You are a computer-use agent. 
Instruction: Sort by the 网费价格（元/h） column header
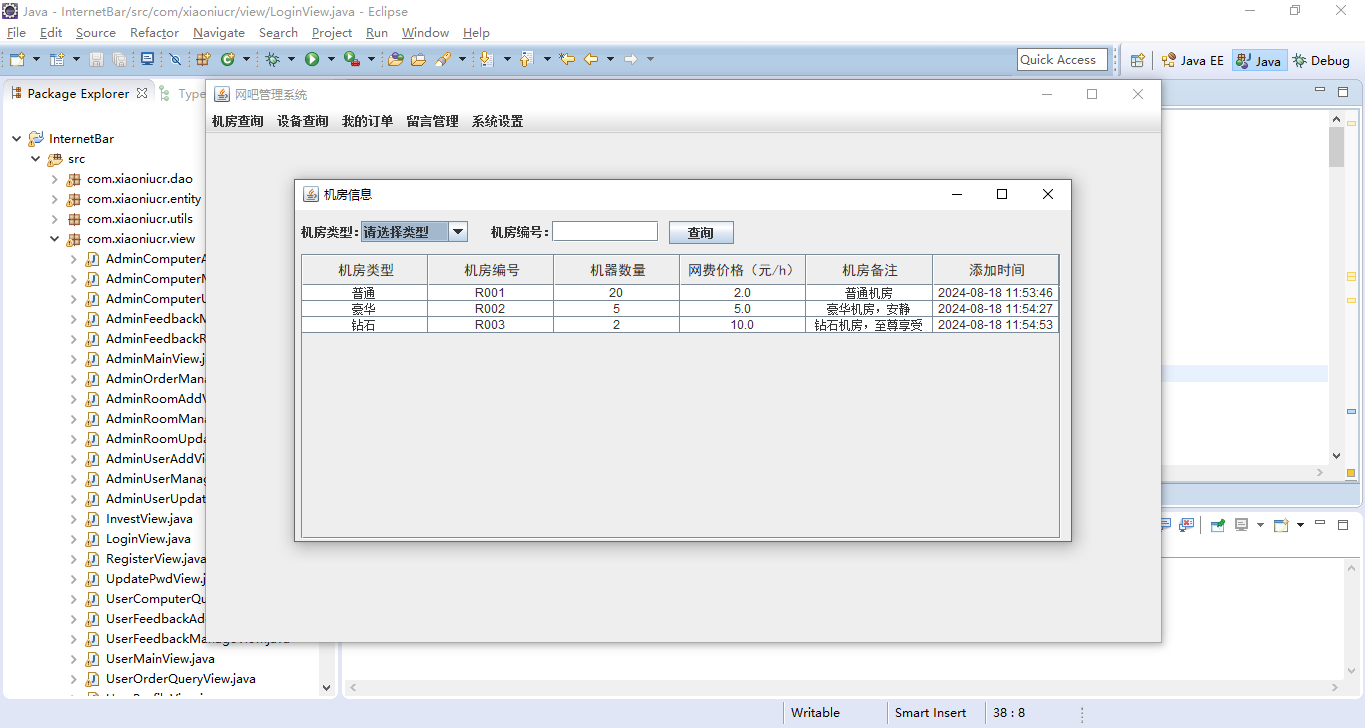tap(742, 270)
